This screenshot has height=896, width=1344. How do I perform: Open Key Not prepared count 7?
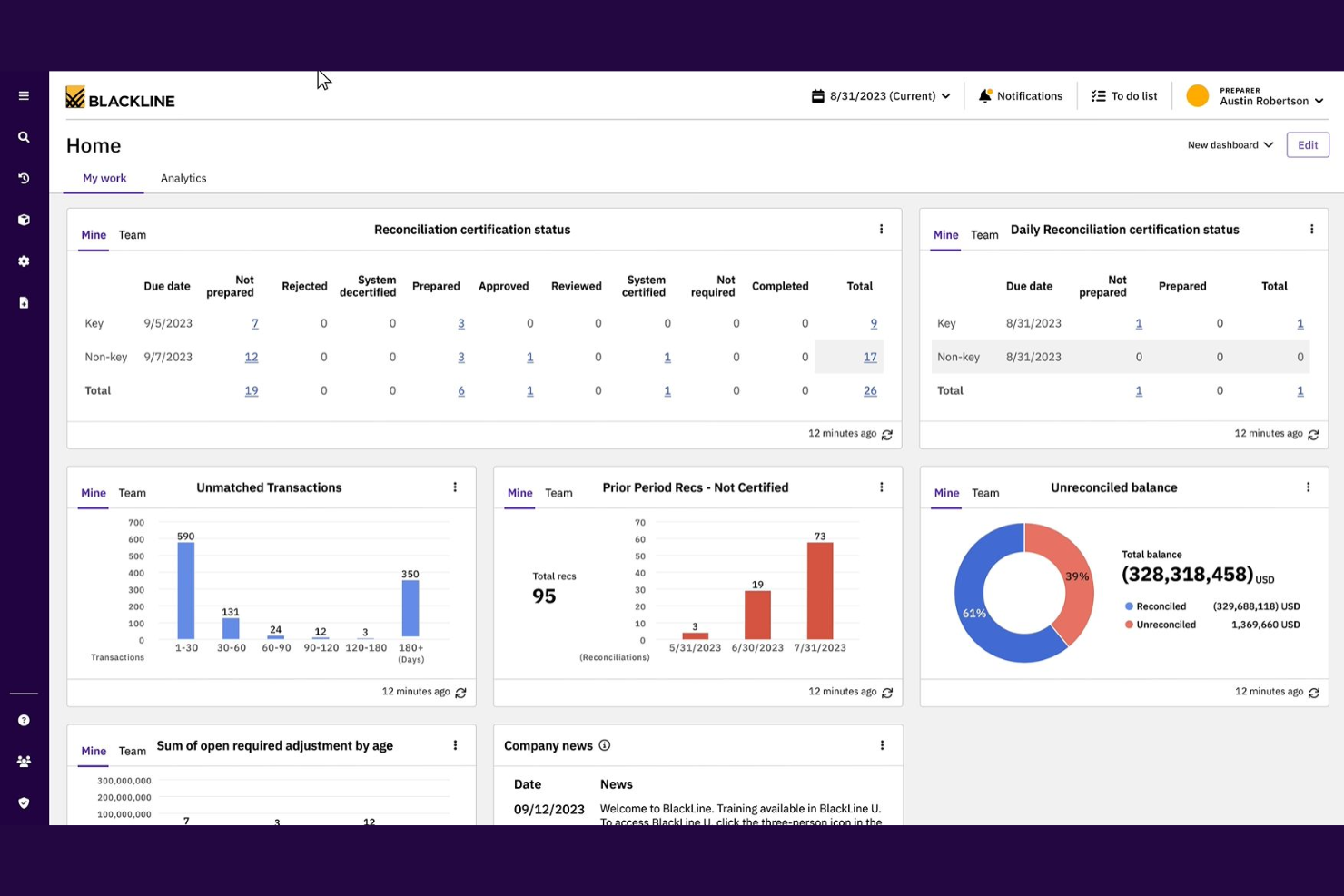click(x=255, y=323)
